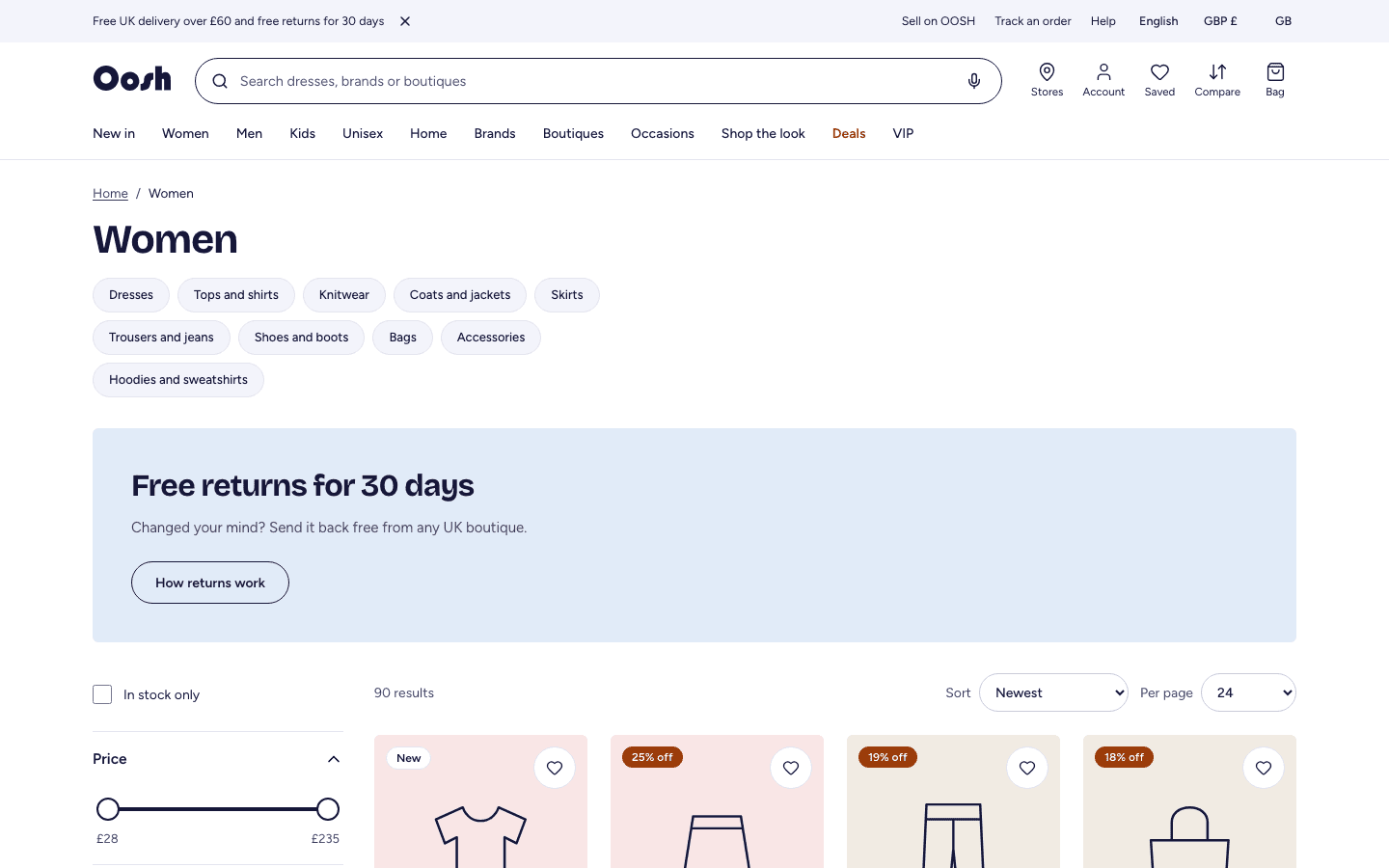Viewport: 1389px width, 868px height.
Task: Open Shop the look
Action: point(763,133)
